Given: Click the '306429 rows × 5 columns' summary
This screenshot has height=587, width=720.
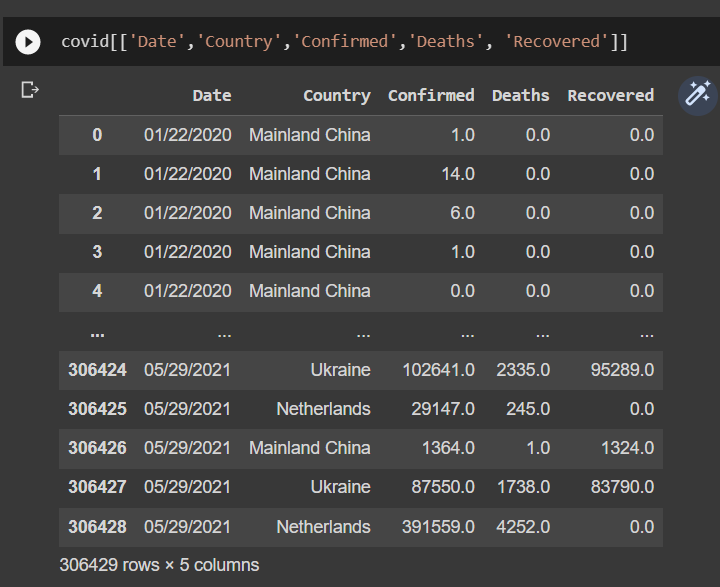Looking at the screenshot, I should (x=159, y=565).
